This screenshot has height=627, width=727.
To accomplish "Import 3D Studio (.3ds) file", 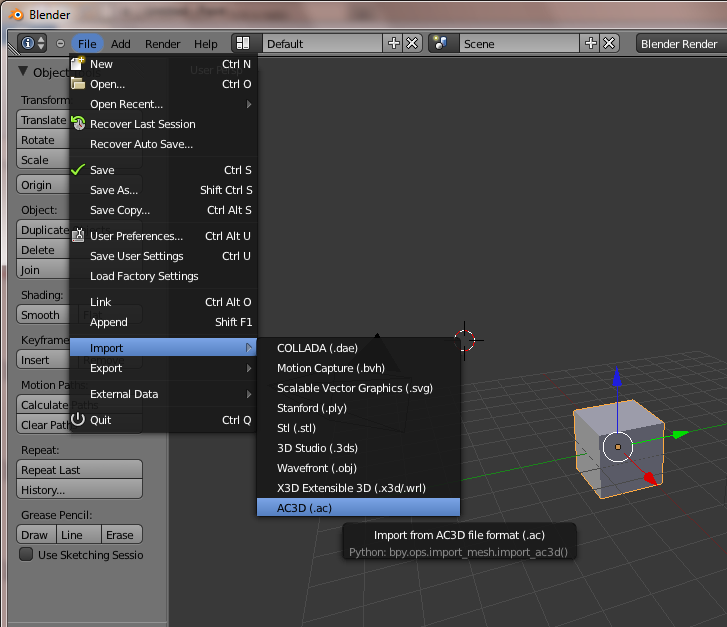I will tap(358, 448).
